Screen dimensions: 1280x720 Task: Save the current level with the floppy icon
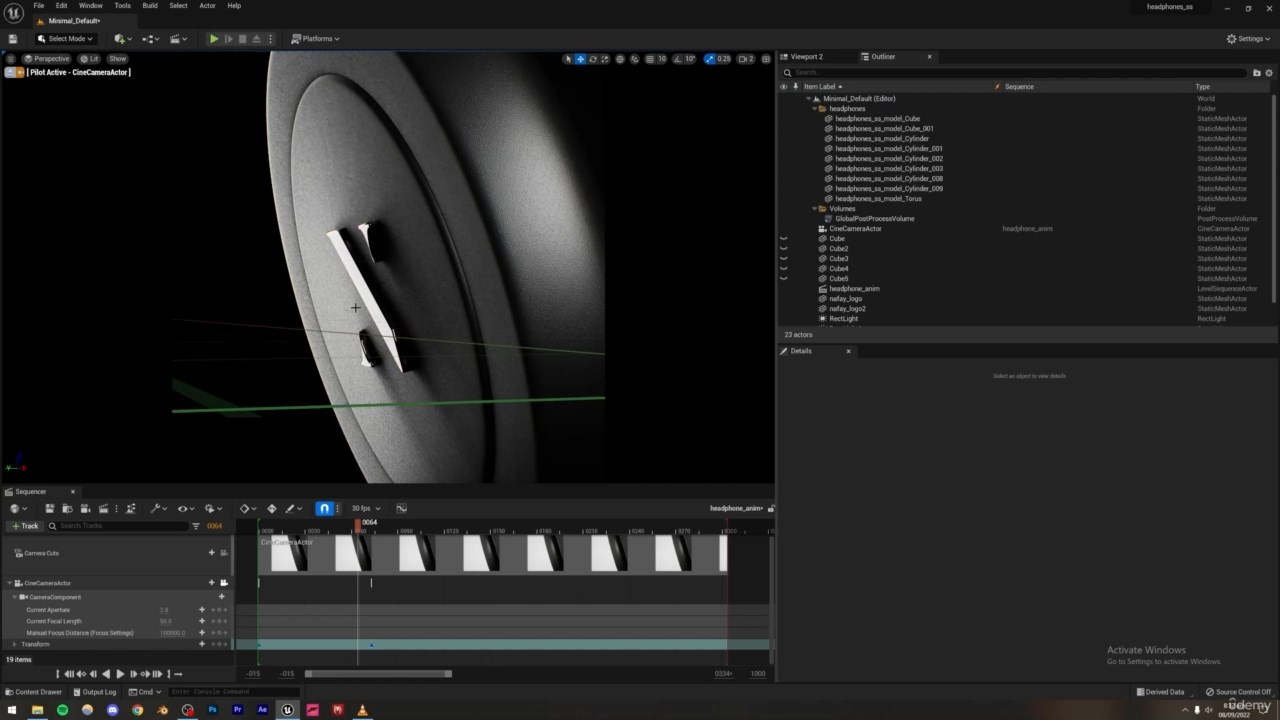click(13, 39)
